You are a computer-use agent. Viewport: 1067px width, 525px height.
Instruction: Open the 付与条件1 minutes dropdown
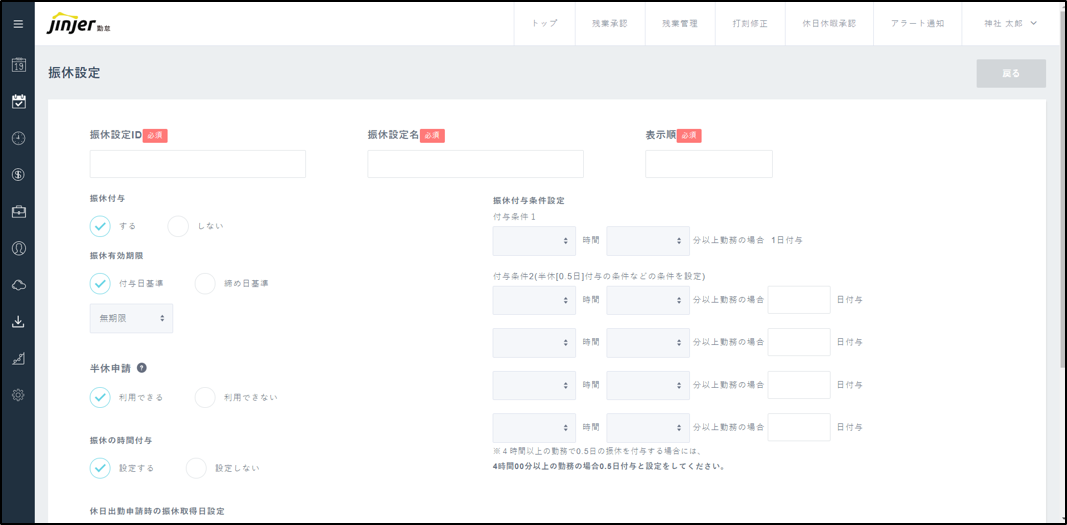[x=648, y=241]
